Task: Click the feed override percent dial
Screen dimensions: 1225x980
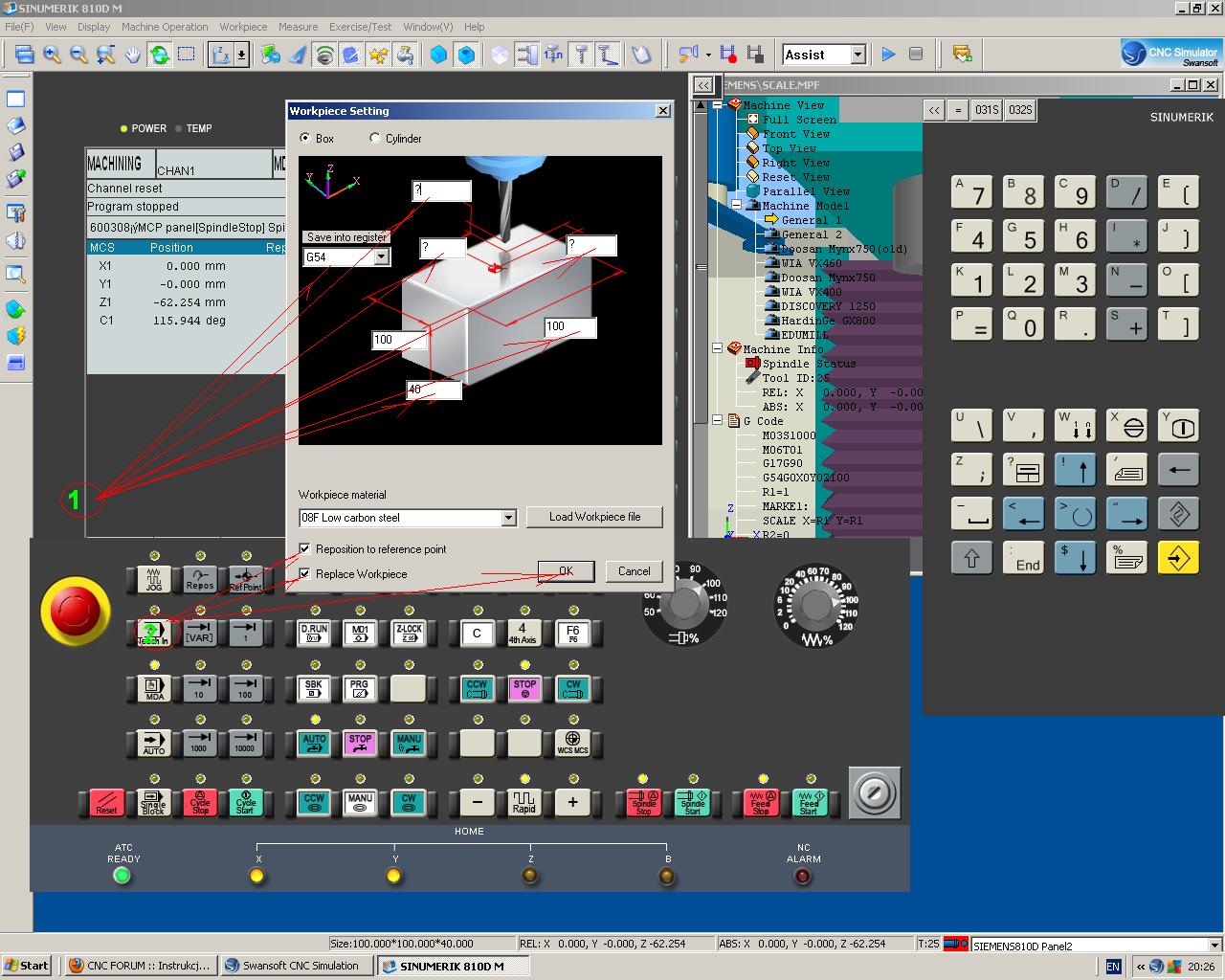Action: (x=816, y=605)
